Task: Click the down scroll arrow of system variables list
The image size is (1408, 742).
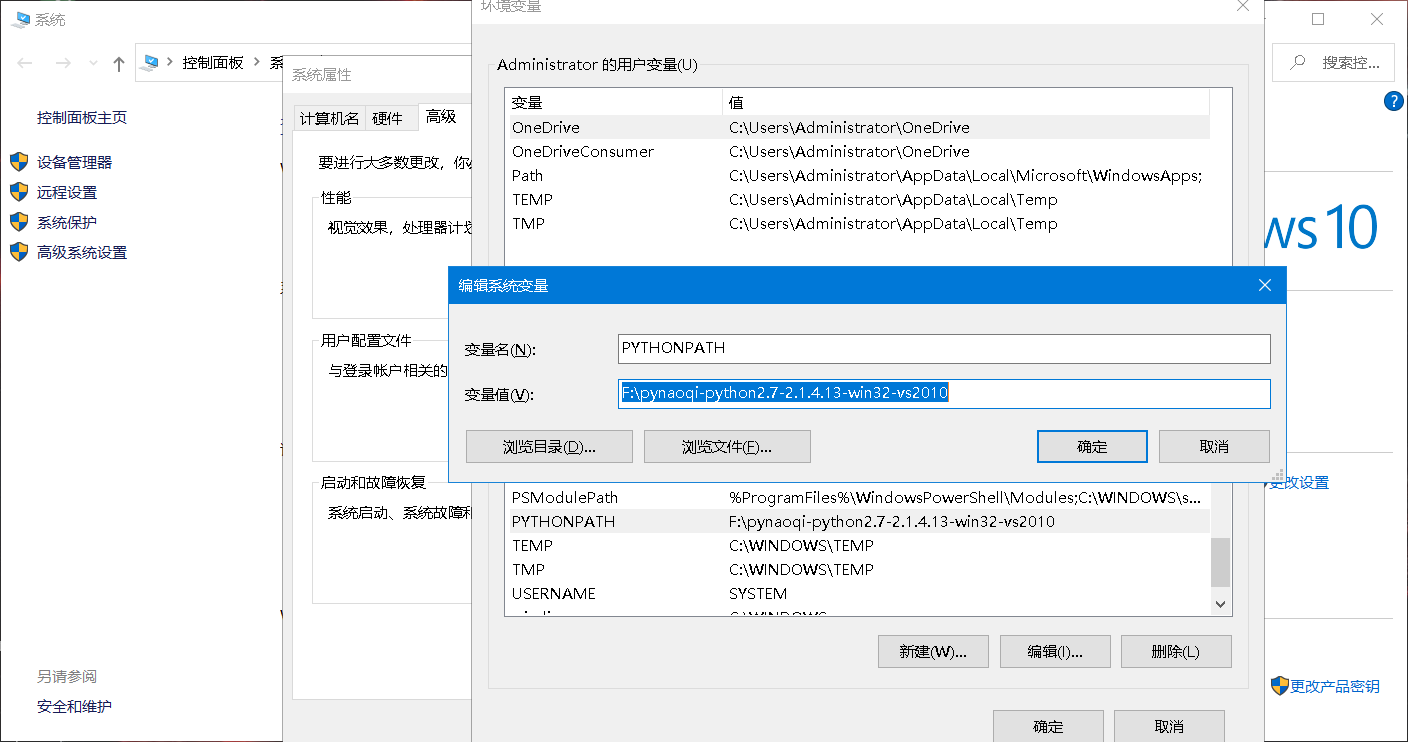Action: coord(1220,603)
